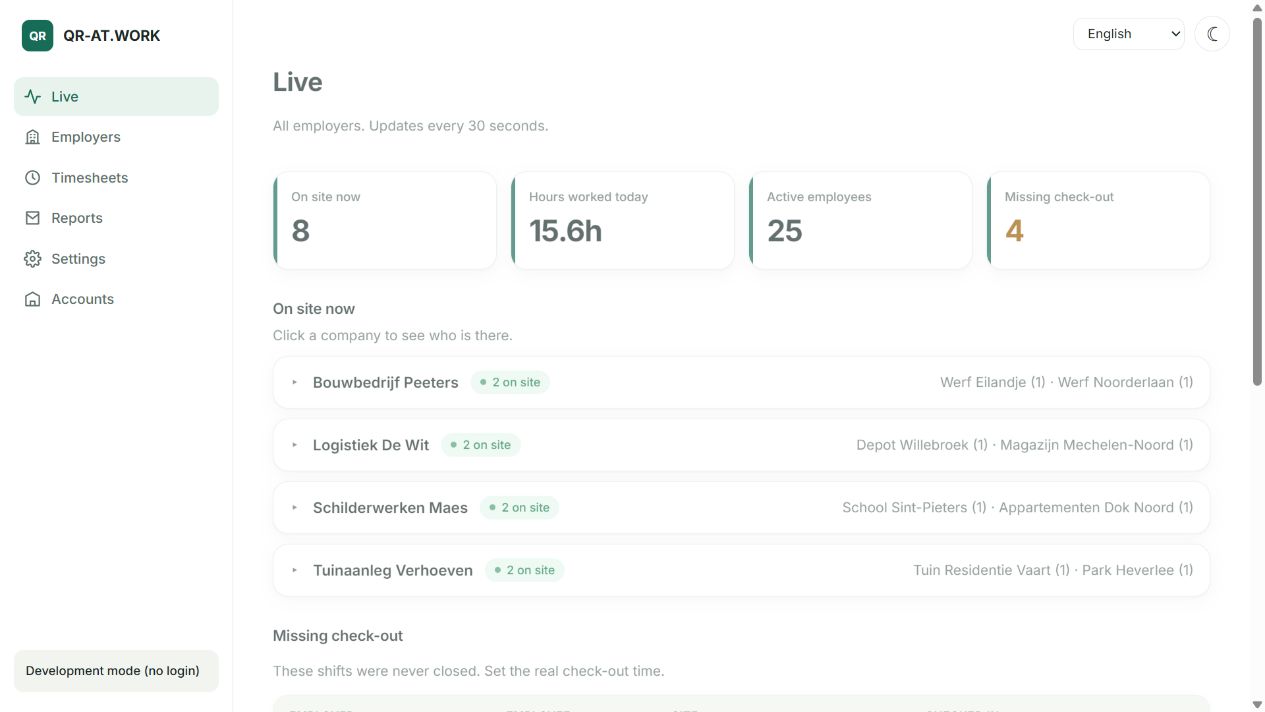The height and width of the screenshot is (712, 1265).
Task: Click the 15.6h hours value
Action: (566, 231)
